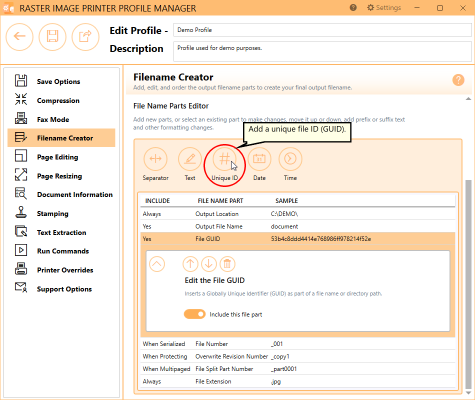Select the Output File Name row
Image resolution: width=475 pixels, height=400 pixels.
click(298, 226)
